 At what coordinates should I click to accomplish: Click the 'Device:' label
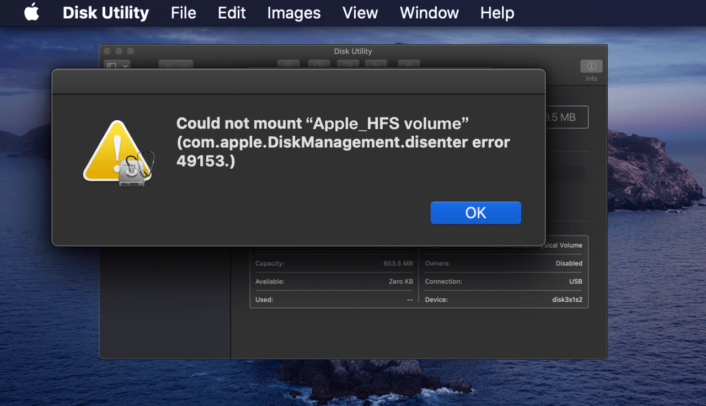pyautogui.click(x=436, y=299)
